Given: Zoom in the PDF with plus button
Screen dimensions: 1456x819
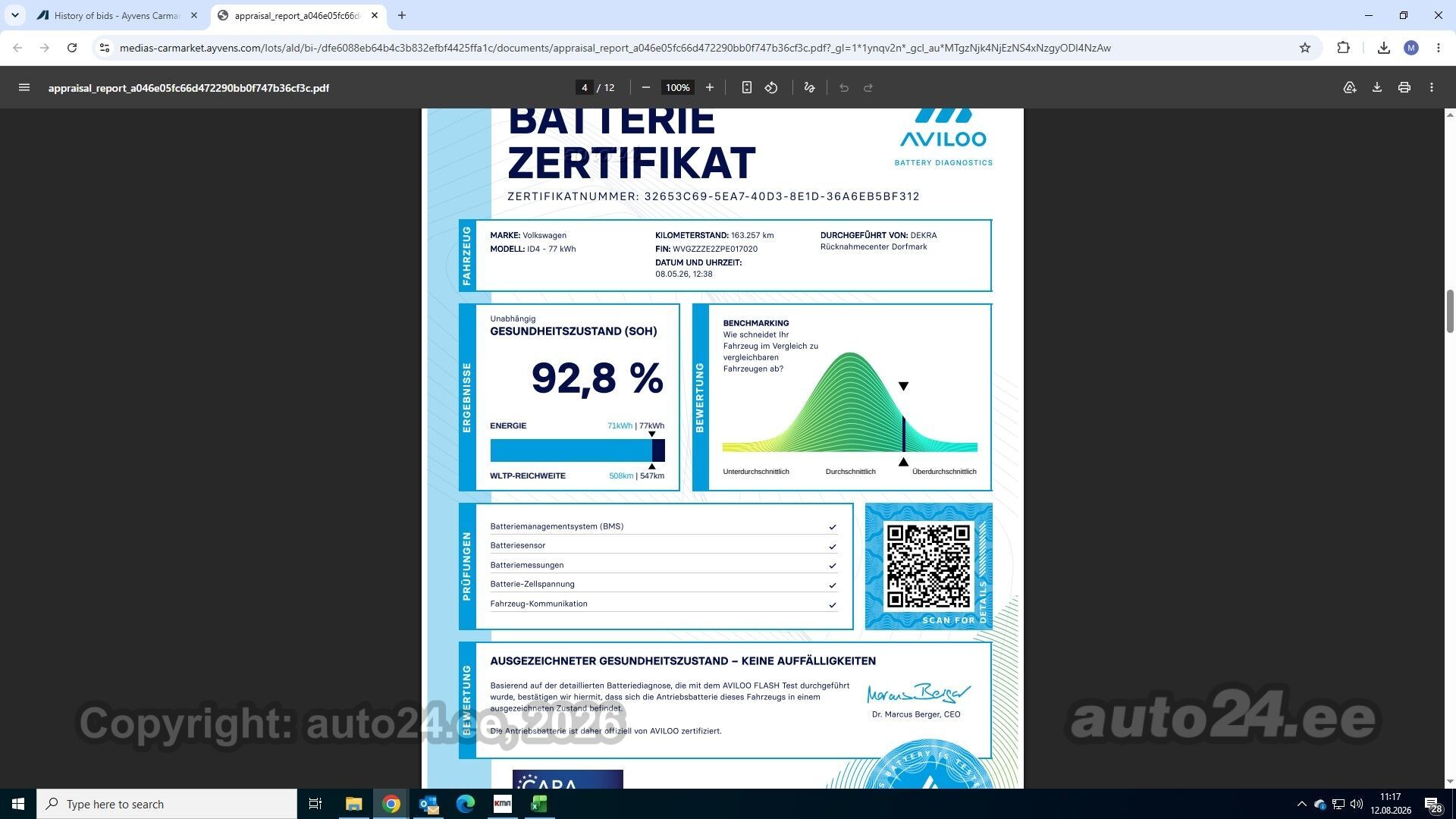Looking at the screenshot, I should 710,88.
